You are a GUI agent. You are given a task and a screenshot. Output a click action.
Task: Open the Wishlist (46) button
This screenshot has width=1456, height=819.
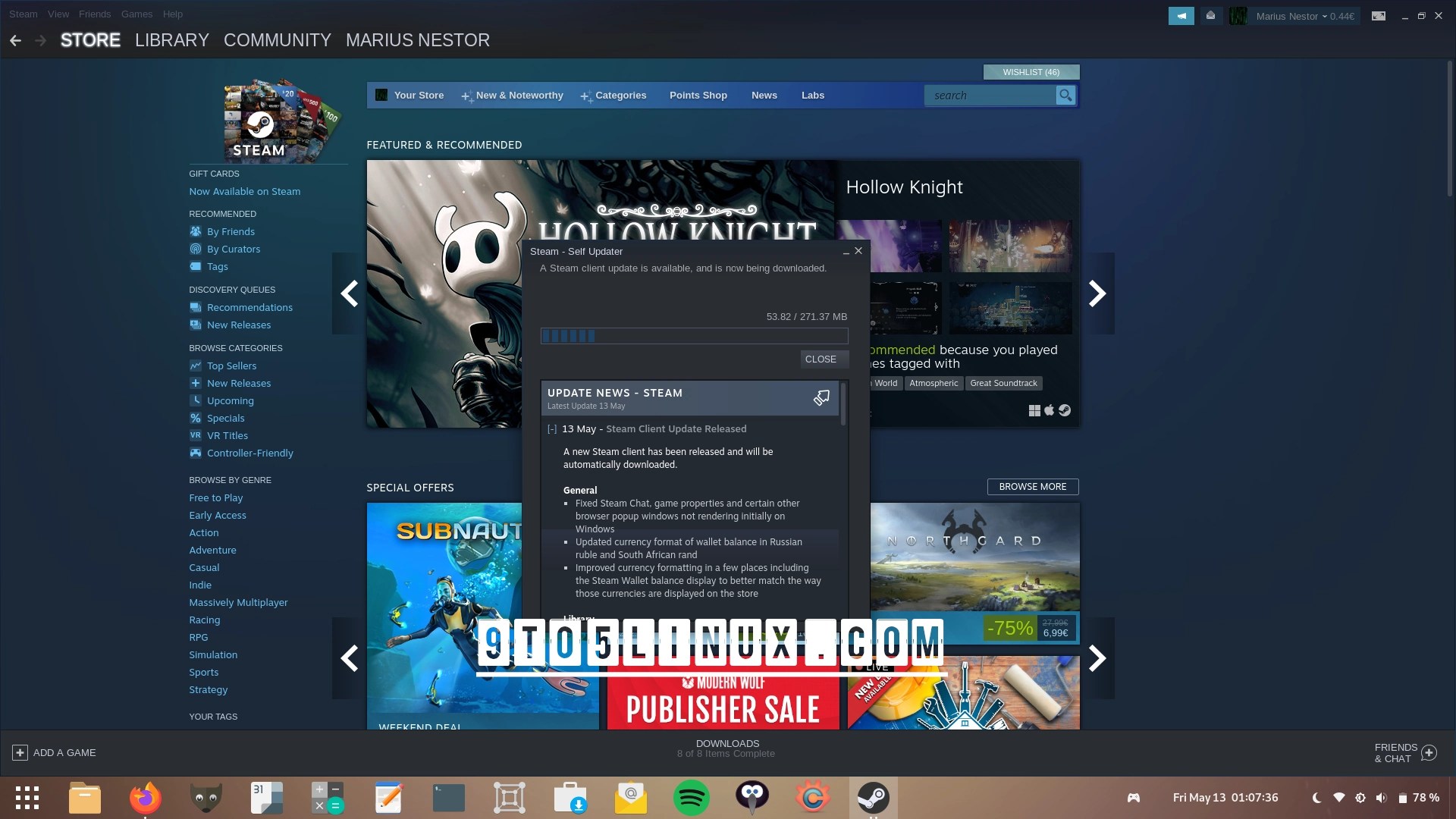point(1031,72)
